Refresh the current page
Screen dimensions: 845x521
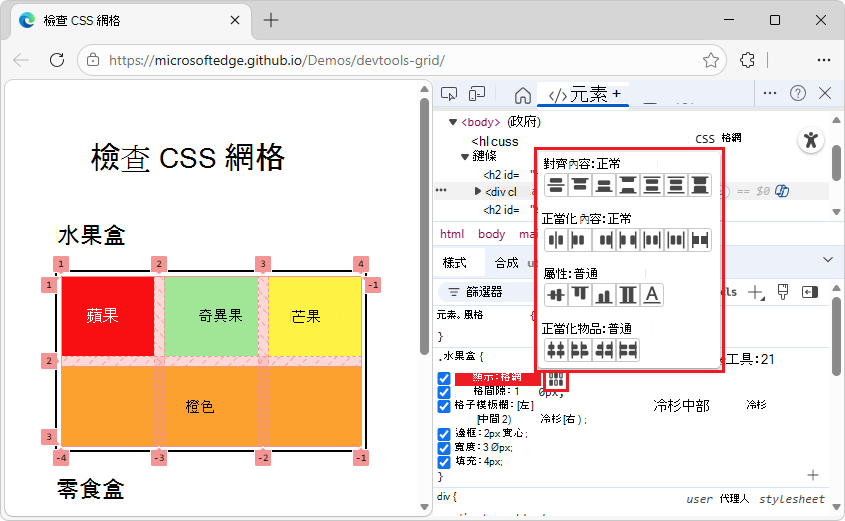click(57, 60)
